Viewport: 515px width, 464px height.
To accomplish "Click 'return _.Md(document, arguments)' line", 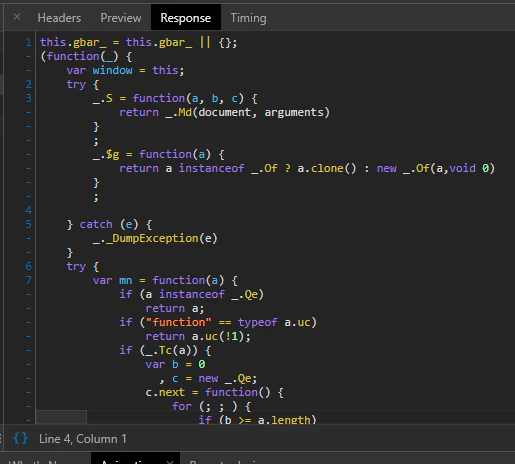I will click(x=224, y=112).
